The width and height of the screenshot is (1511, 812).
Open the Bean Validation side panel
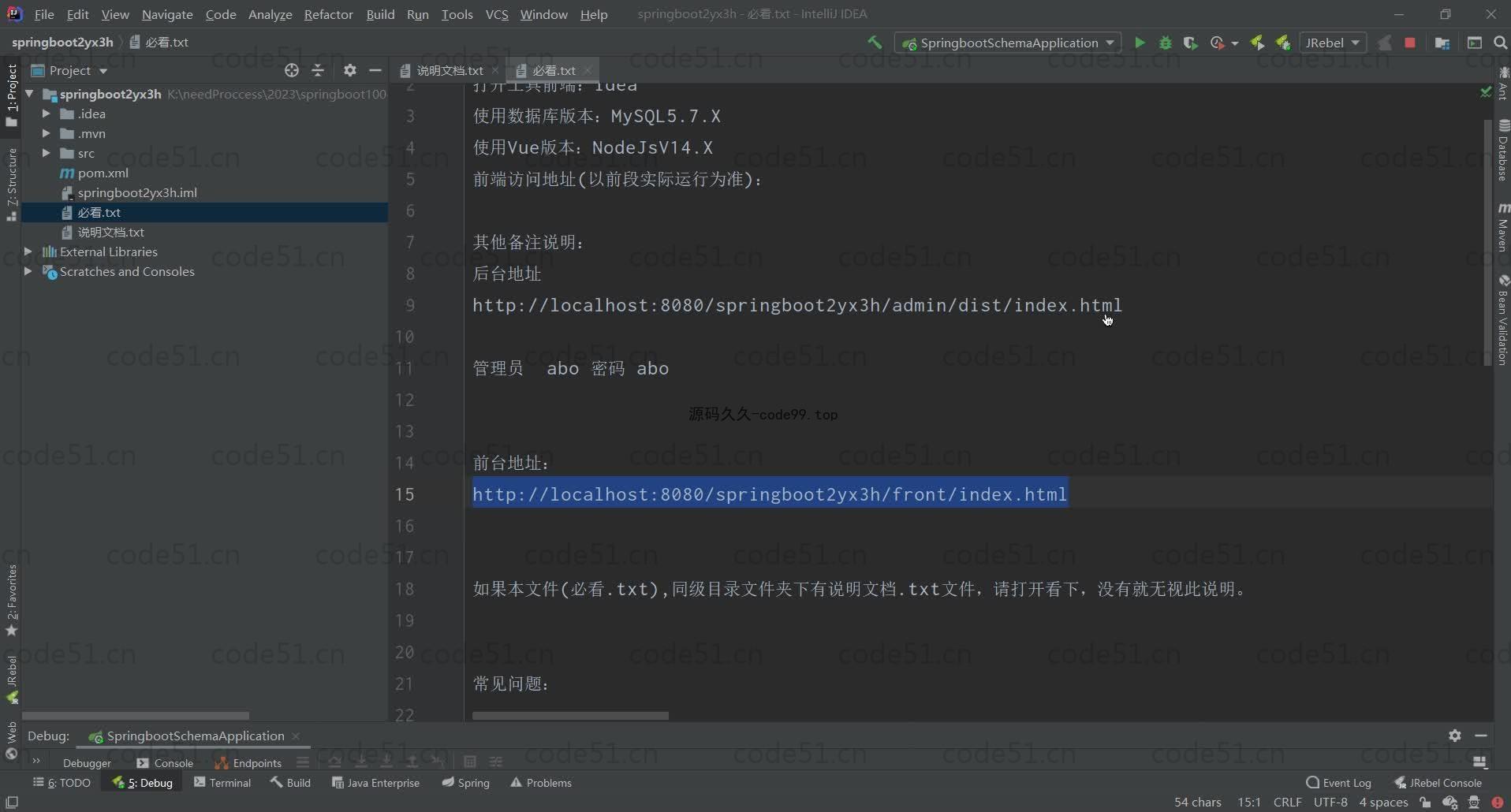(1503, 319)
